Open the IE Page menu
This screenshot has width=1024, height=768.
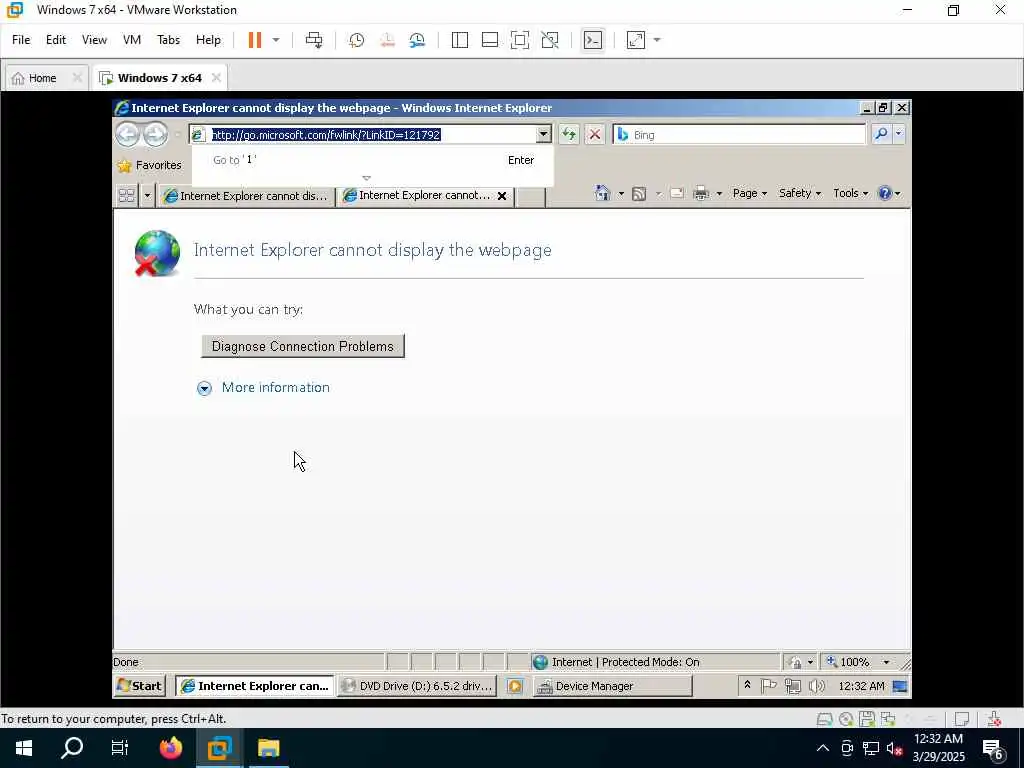coord(749,193)
